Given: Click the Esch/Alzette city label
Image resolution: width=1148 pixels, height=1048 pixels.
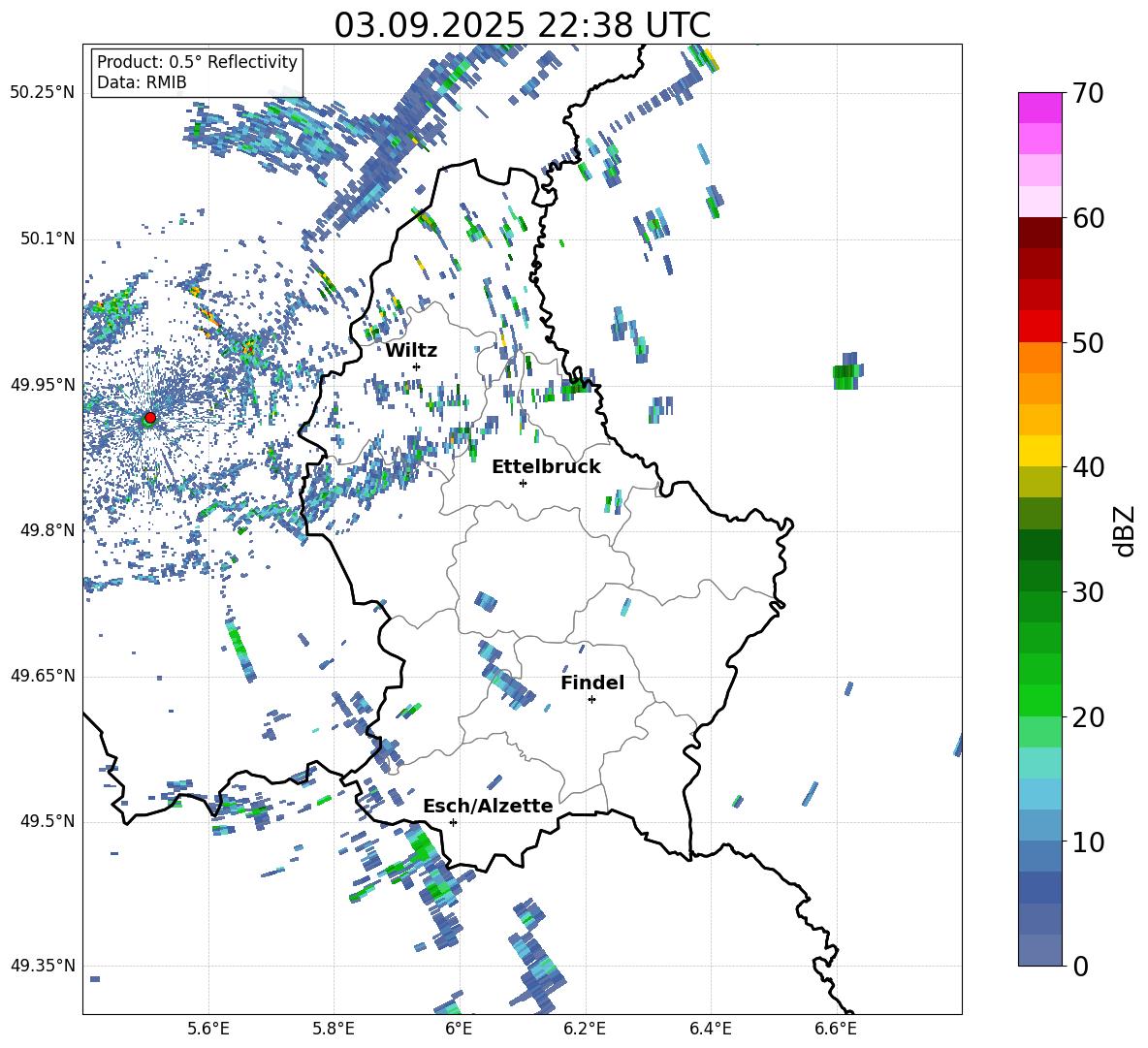Looking at the screenshot, I should [x=489, y=806].
